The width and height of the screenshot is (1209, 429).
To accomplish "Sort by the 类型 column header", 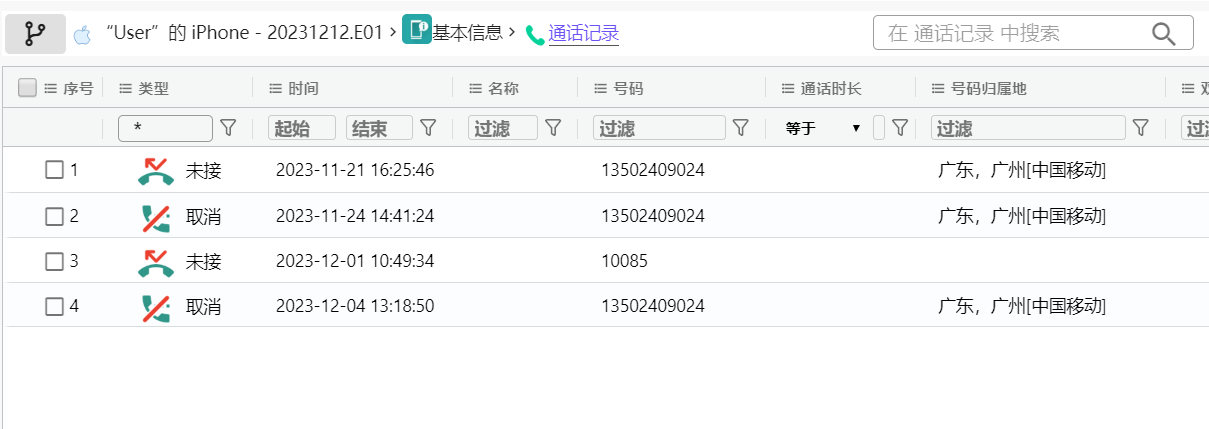I will [153, 89].
